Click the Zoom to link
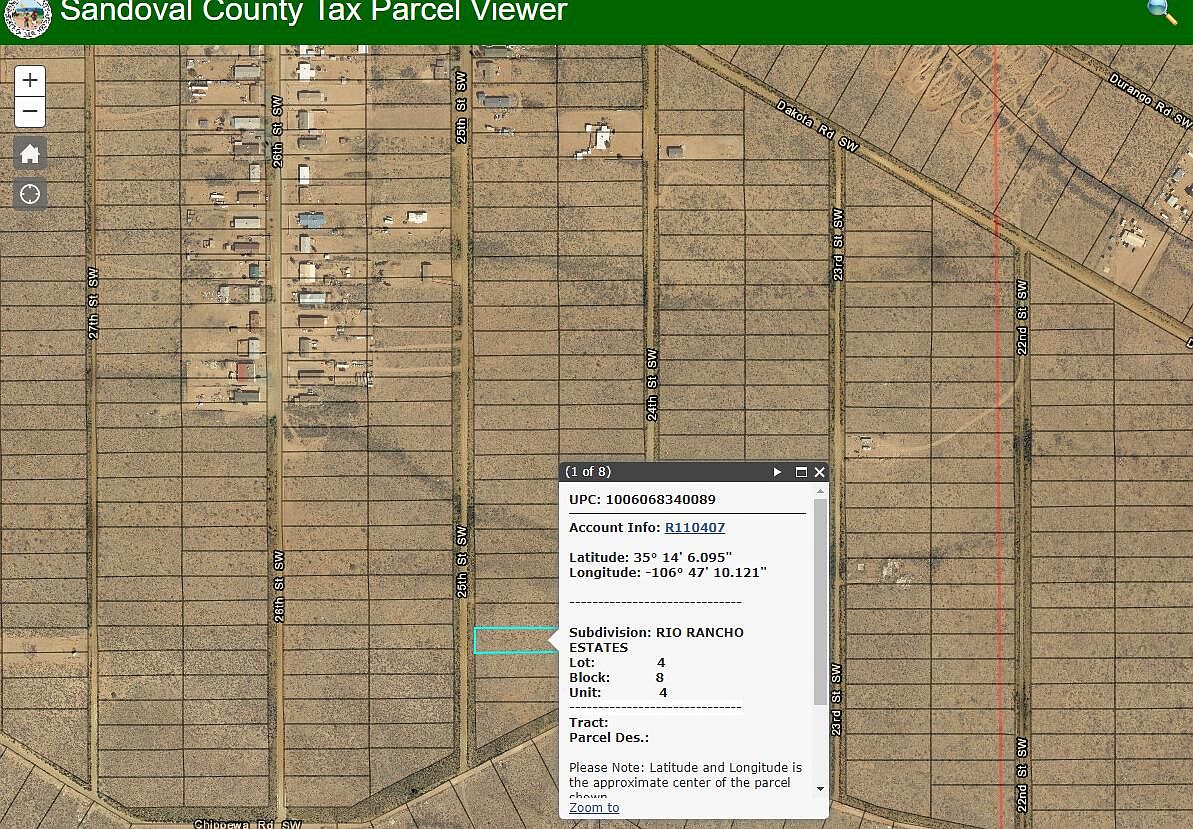The width and height of the screenshot is (1193, 829). [x=593, y=807]
